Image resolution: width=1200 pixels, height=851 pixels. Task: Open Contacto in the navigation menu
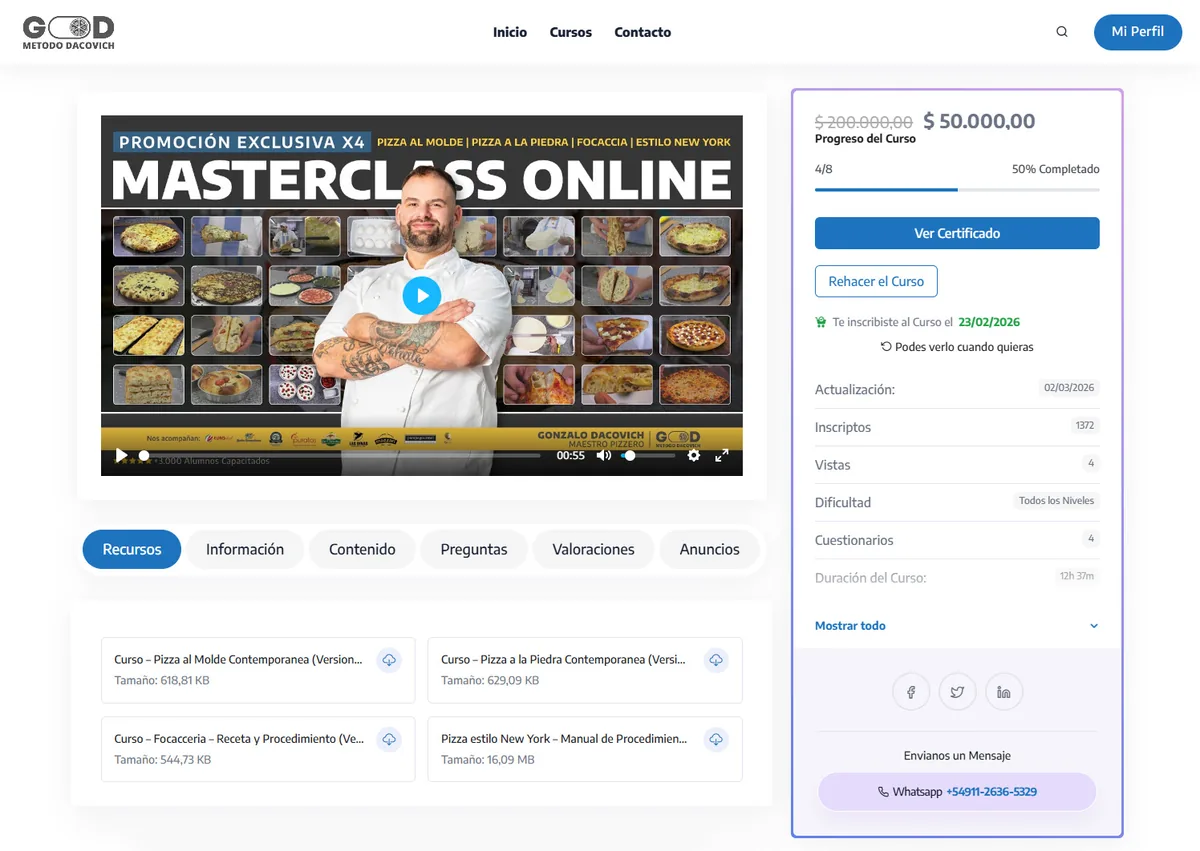click(x=643, y=32)
